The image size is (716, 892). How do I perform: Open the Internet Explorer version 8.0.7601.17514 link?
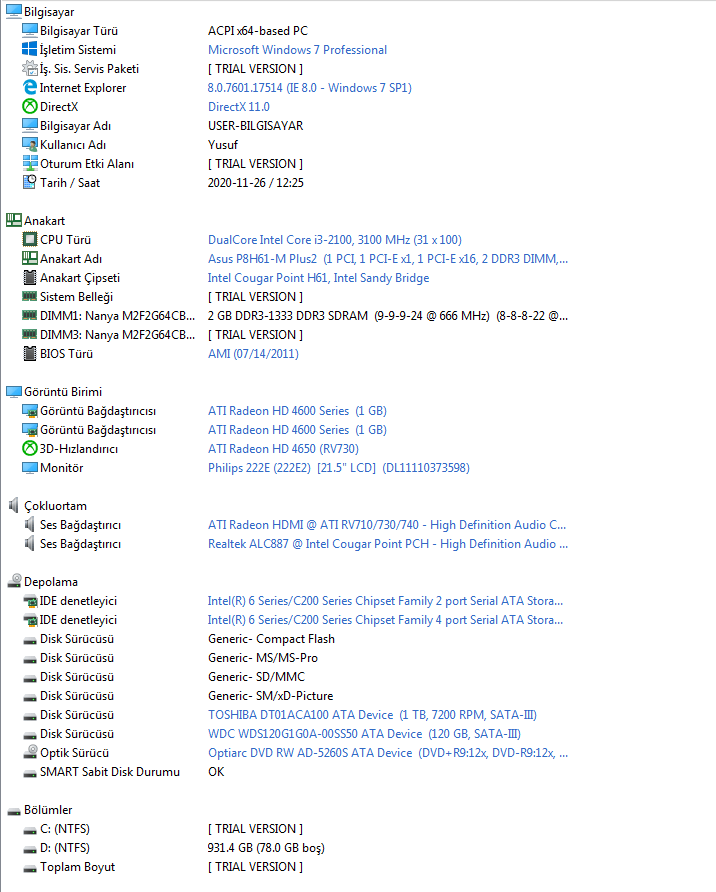pyautogui.click(x=309, y=88)
